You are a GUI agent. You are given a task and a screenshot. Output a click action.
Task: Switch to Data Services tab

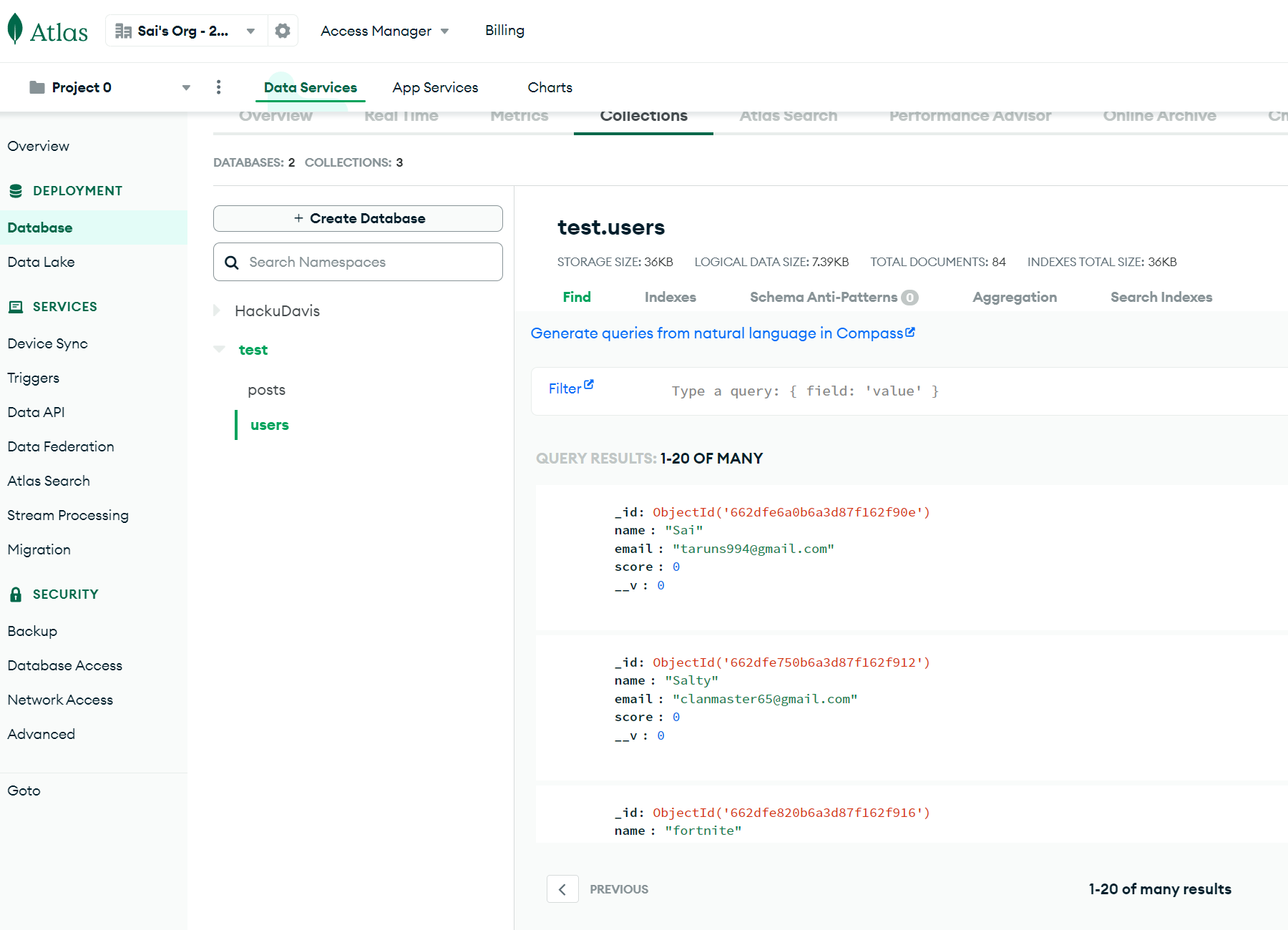tap(311, 87)
